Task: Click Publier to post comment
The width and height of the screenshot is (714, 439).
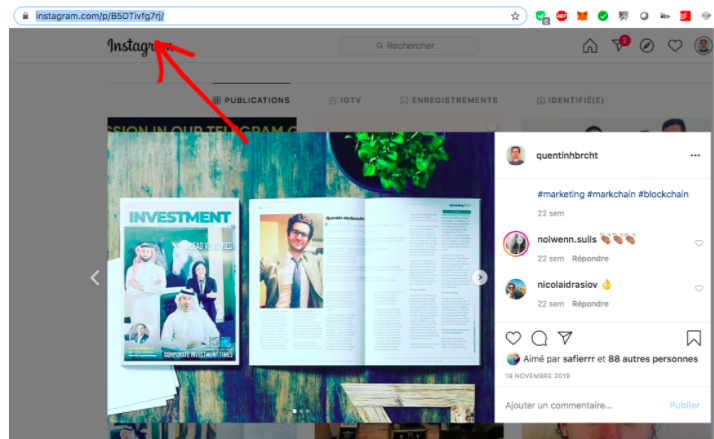Action: pyautogui.click(x=684, y=405)
